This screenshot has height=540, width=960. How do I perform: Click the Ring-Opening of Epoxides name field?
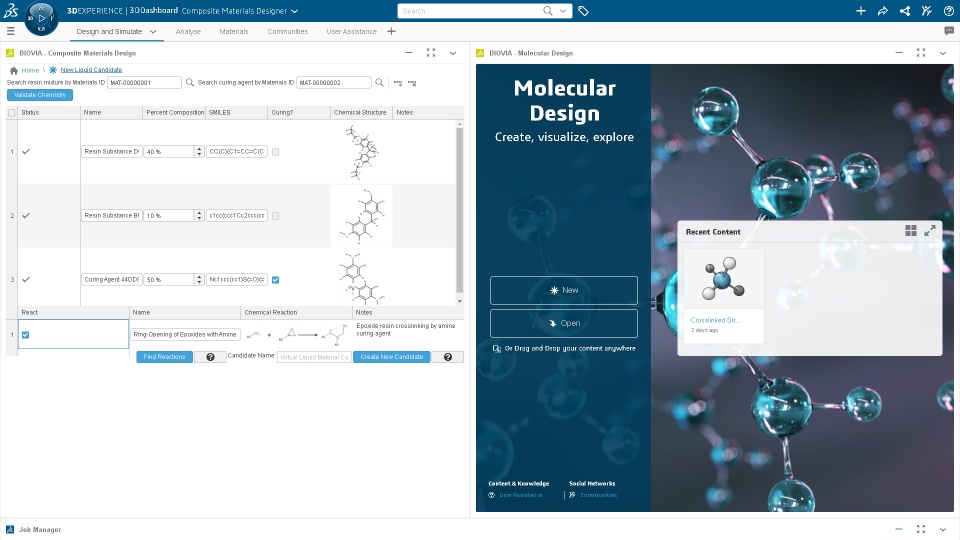pos(186,335)
